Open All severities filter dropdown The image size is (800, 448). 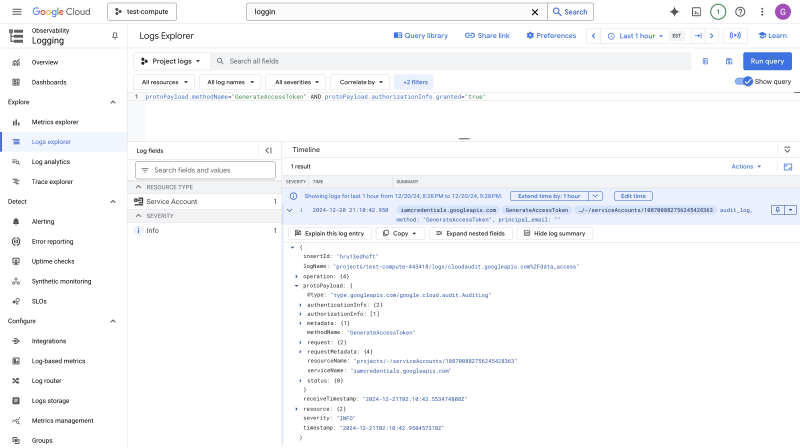click(x=296, y=82)
